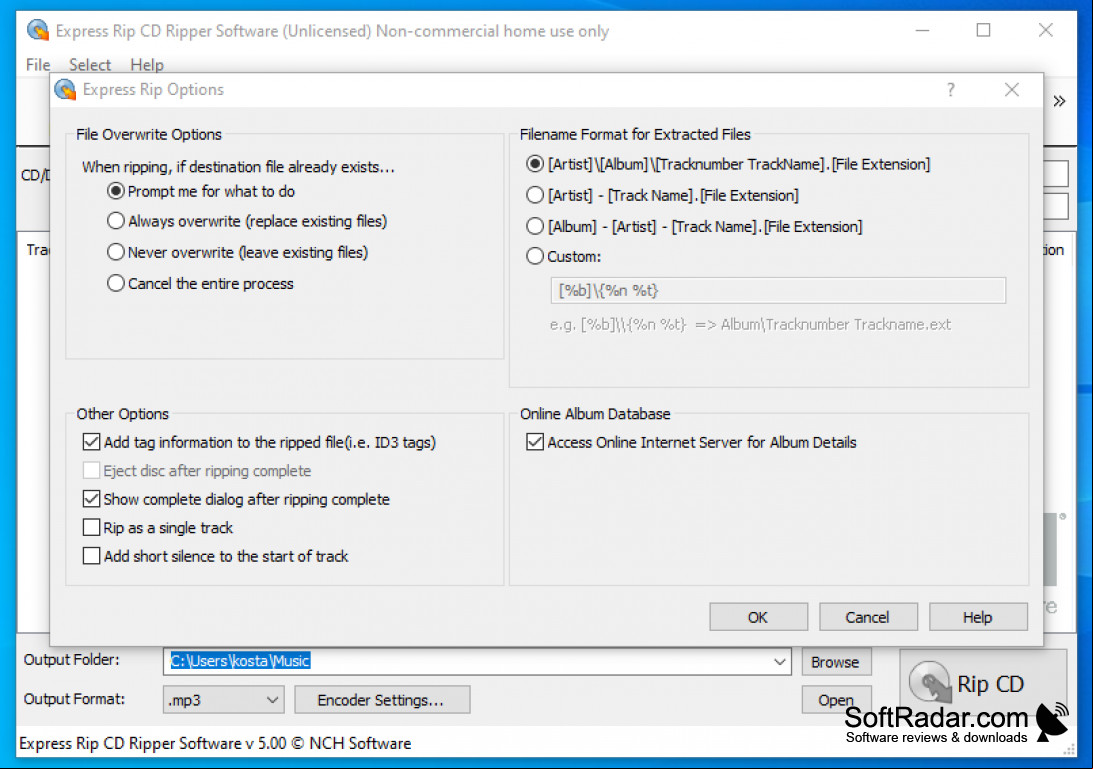Click the Express Rip Options dialog icon
The image size is (1093, 769).
[65, 89]
